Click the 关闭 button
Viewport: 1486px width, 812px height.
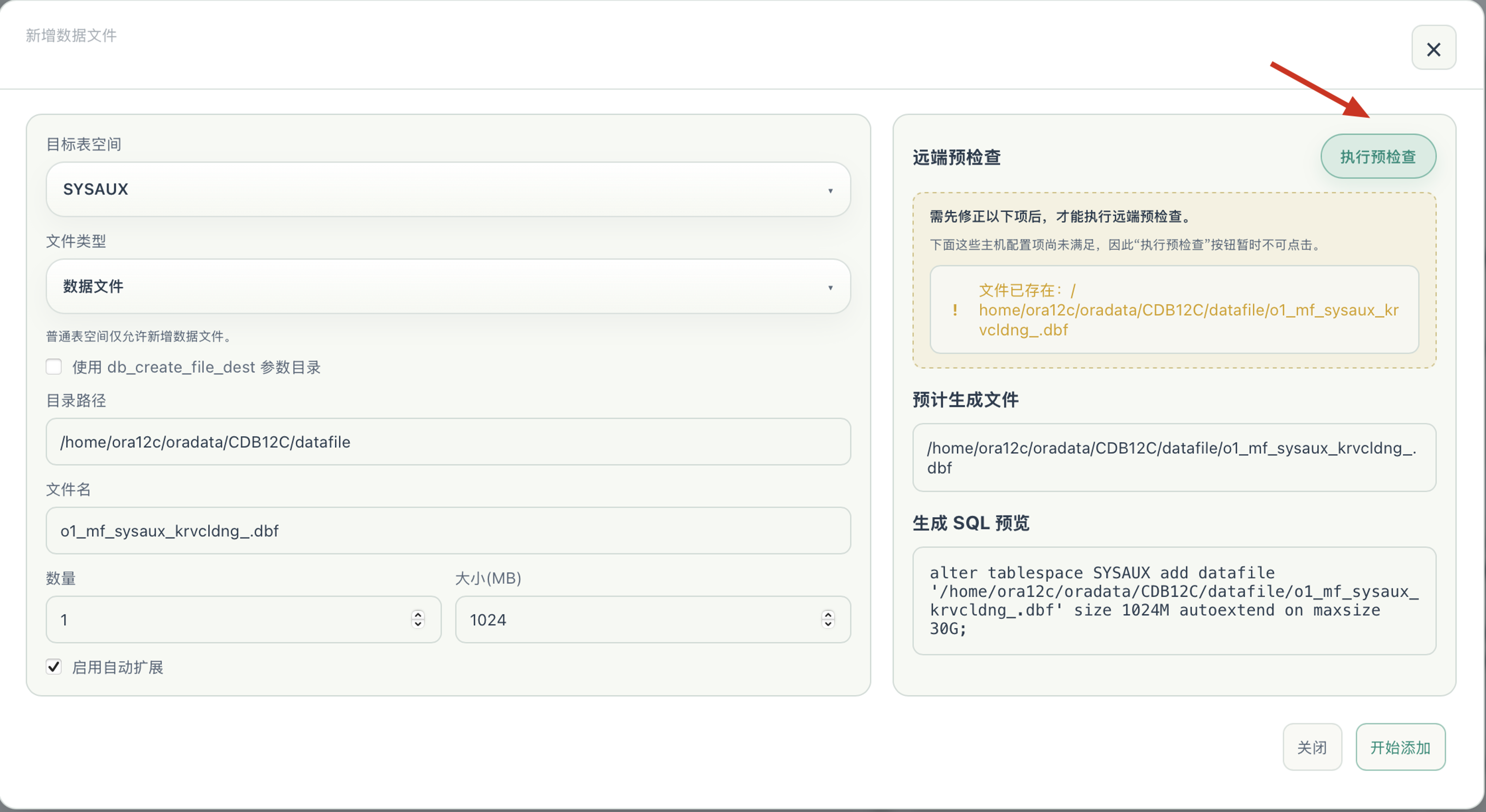(1313, 748)
